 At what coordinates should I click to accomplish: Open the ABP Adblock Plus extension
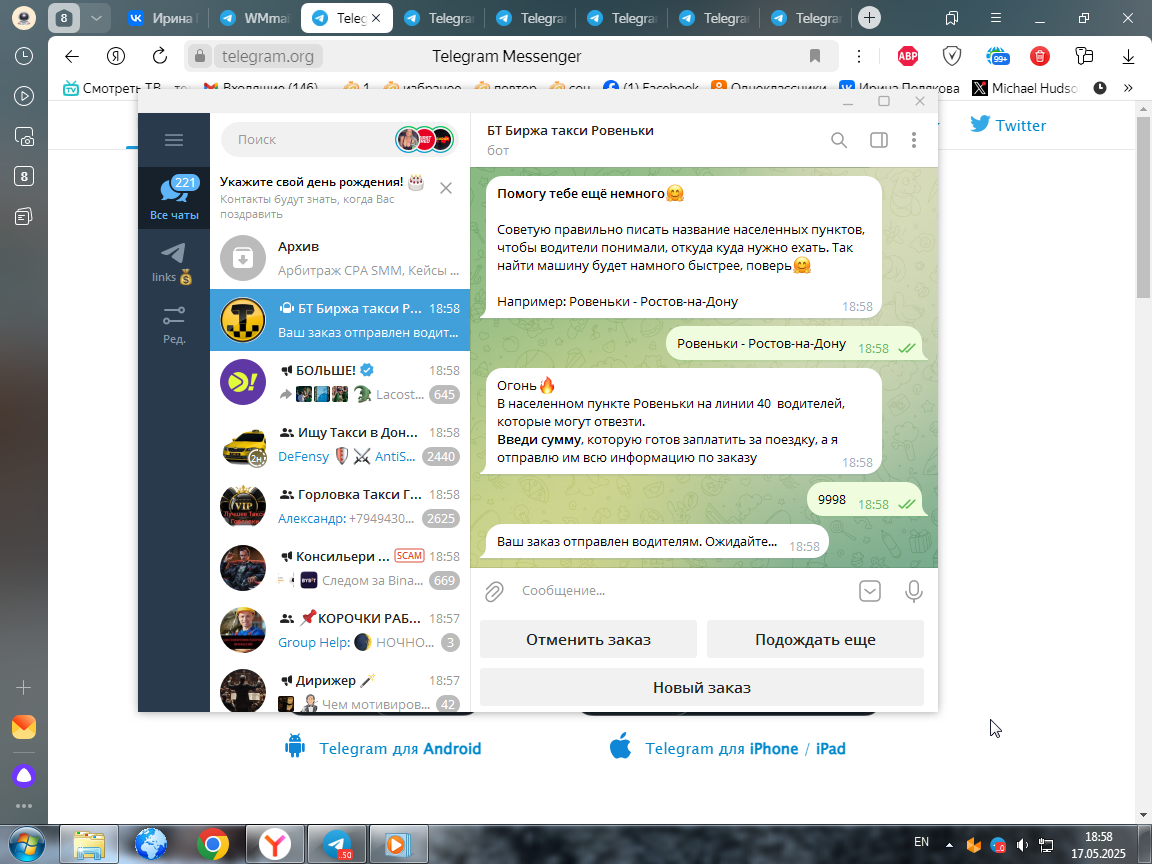click(x=908, y=56)
